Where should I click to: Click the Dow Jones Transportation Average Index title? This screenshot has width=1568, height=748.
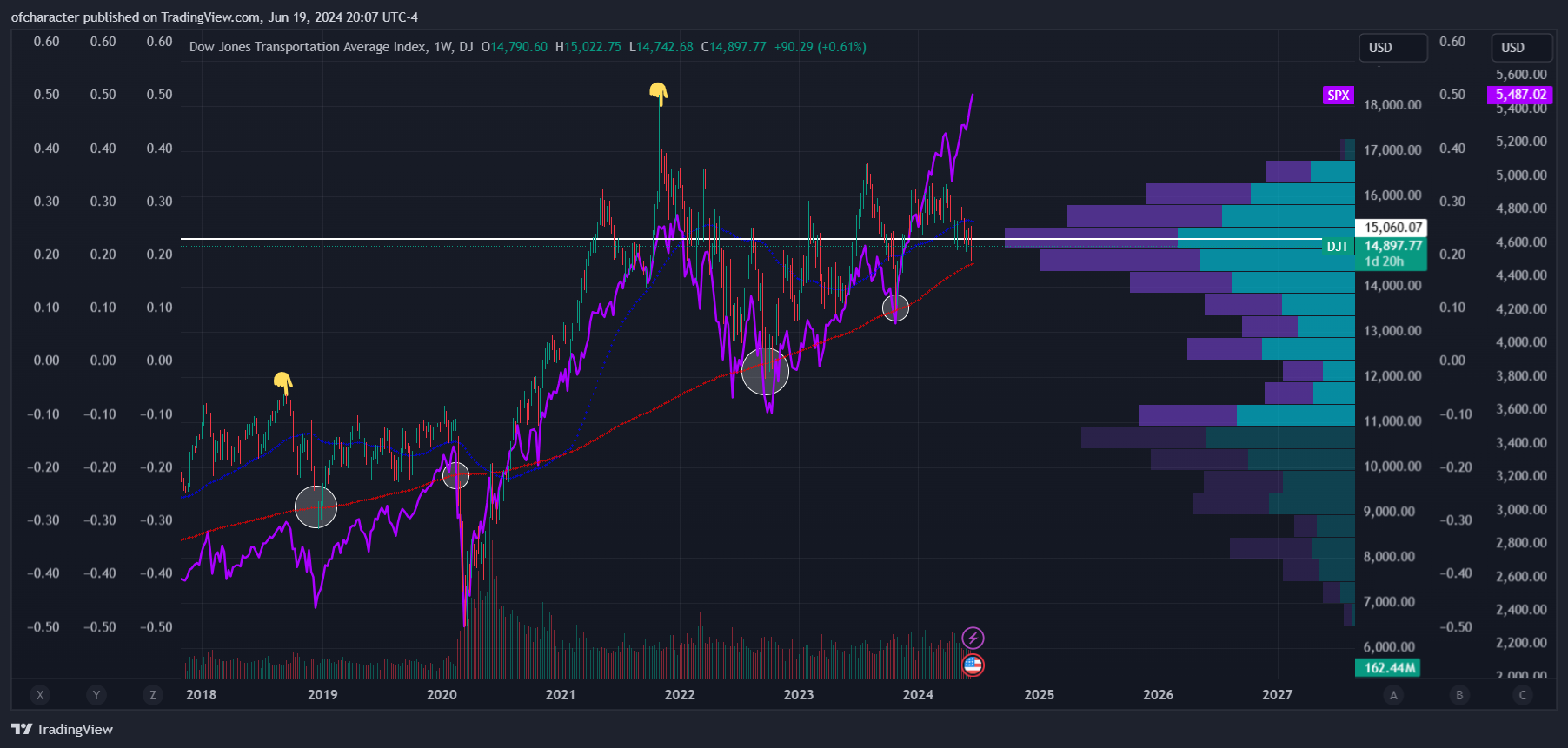(x=309, y=47)
